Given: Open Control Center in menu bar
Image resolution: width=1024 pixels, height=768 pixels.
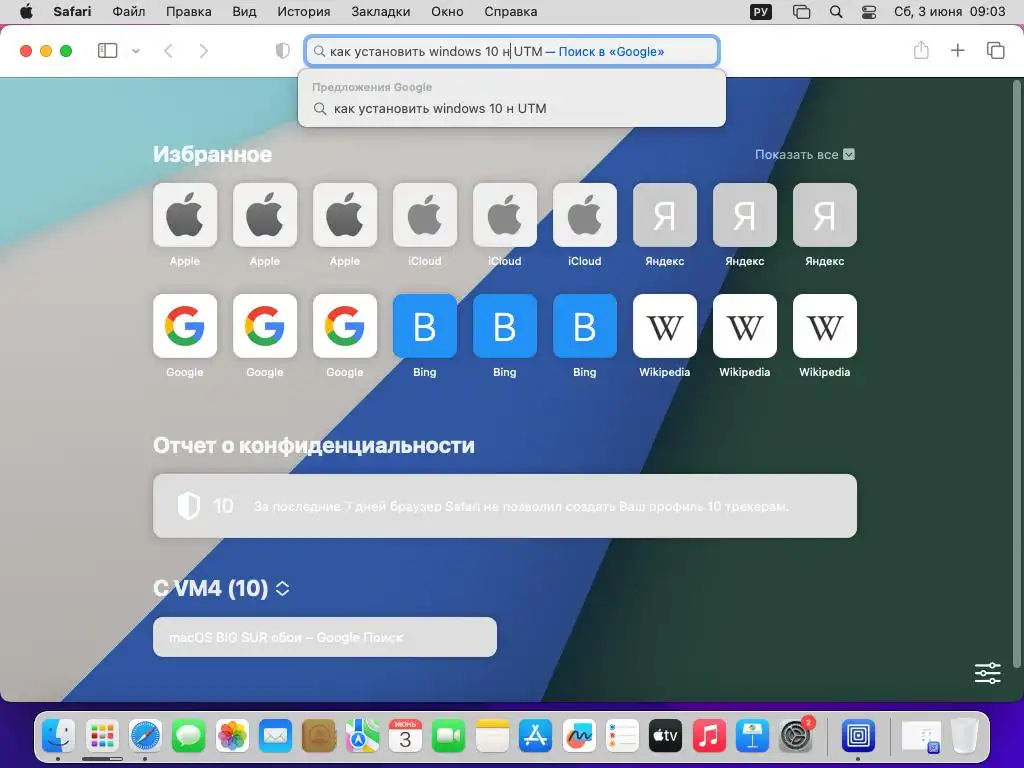Looking at the screenshot, I should point(869,12).
